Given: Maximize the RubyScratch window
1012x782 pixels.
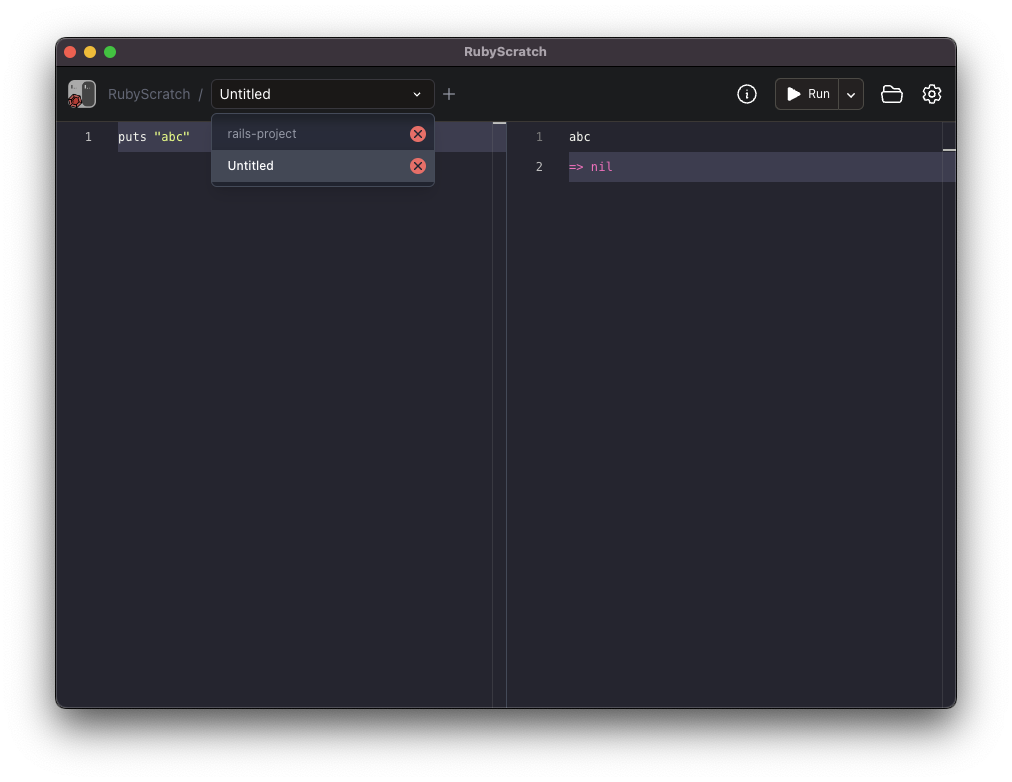Looking at the screenshot, I should [110, 52].
